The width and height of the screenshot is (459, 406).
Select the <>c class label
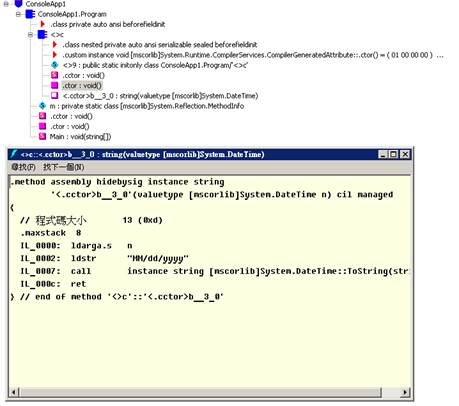click(57, 34)
